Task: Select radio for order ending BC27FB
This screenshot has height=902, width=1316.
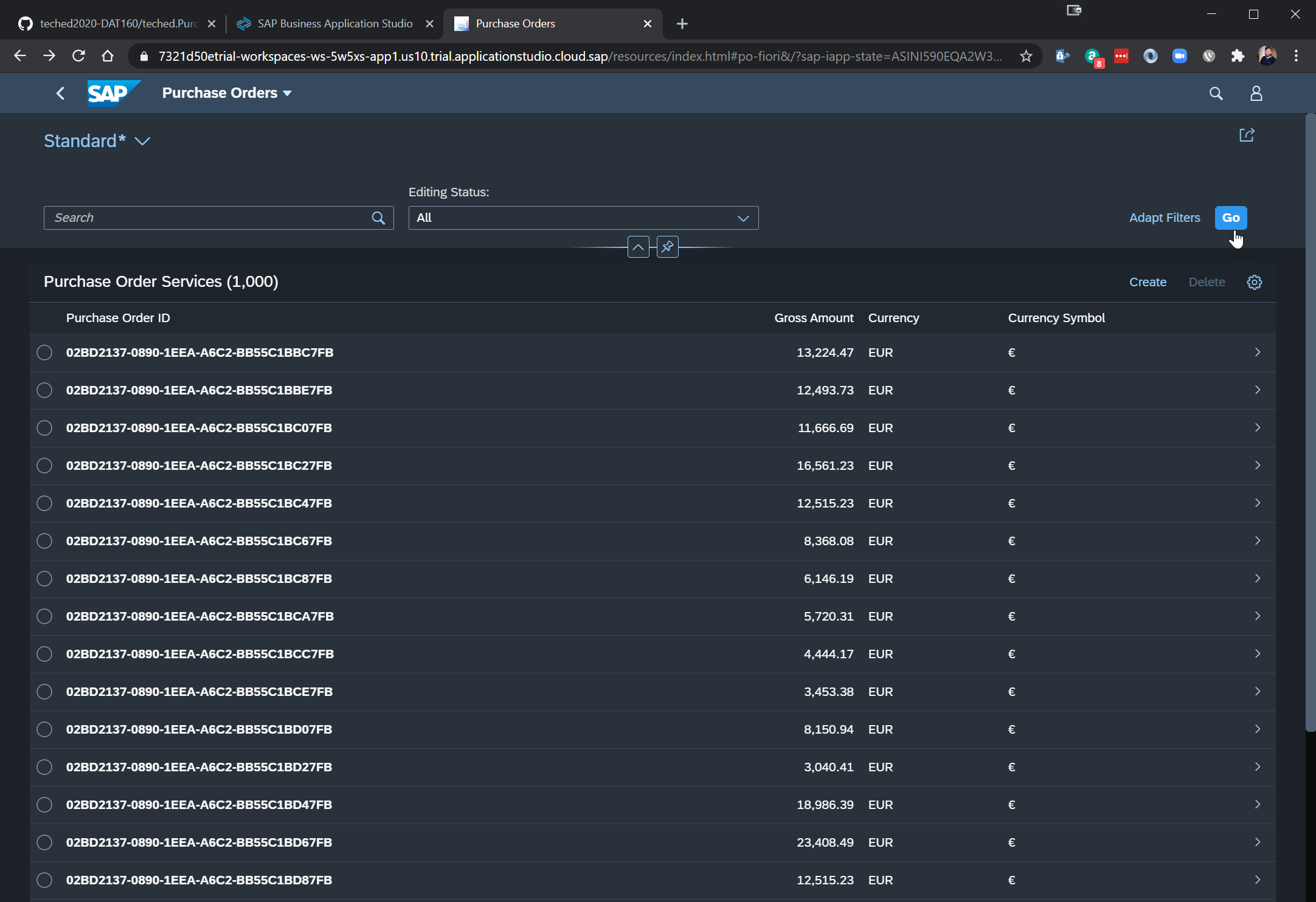Action: [x=44, y=466]
